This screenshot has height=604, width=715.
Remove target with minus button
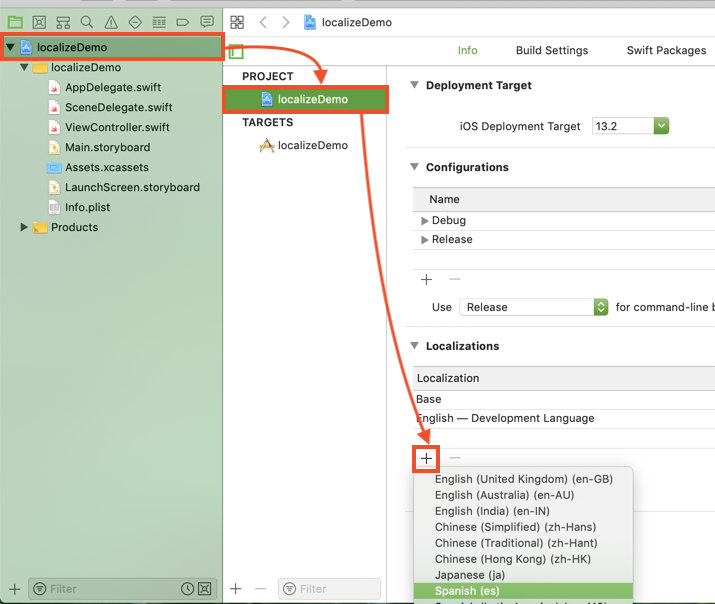[x=260, y=589]
